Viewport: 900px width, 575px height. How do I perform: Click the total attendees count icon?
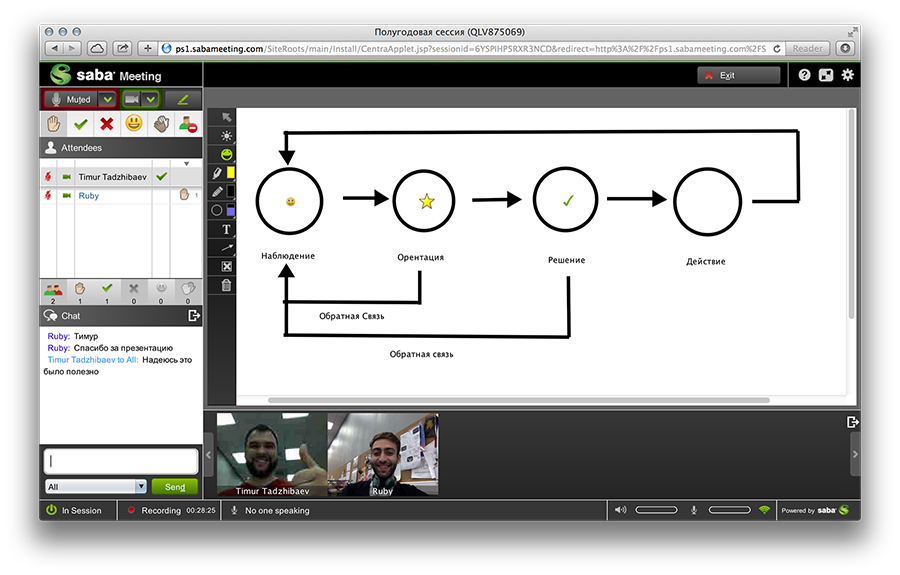pos(53,292)
